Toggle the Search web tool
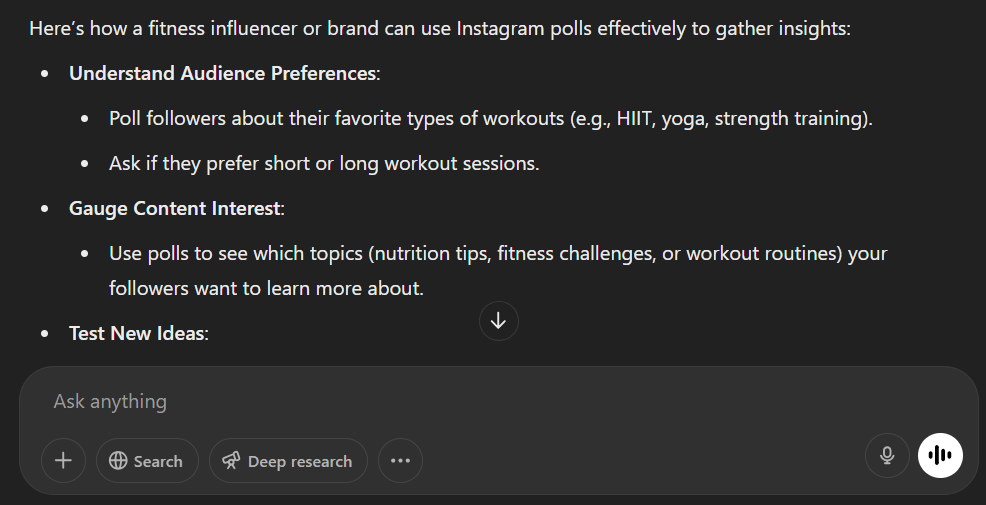 (x=147, y=461)
